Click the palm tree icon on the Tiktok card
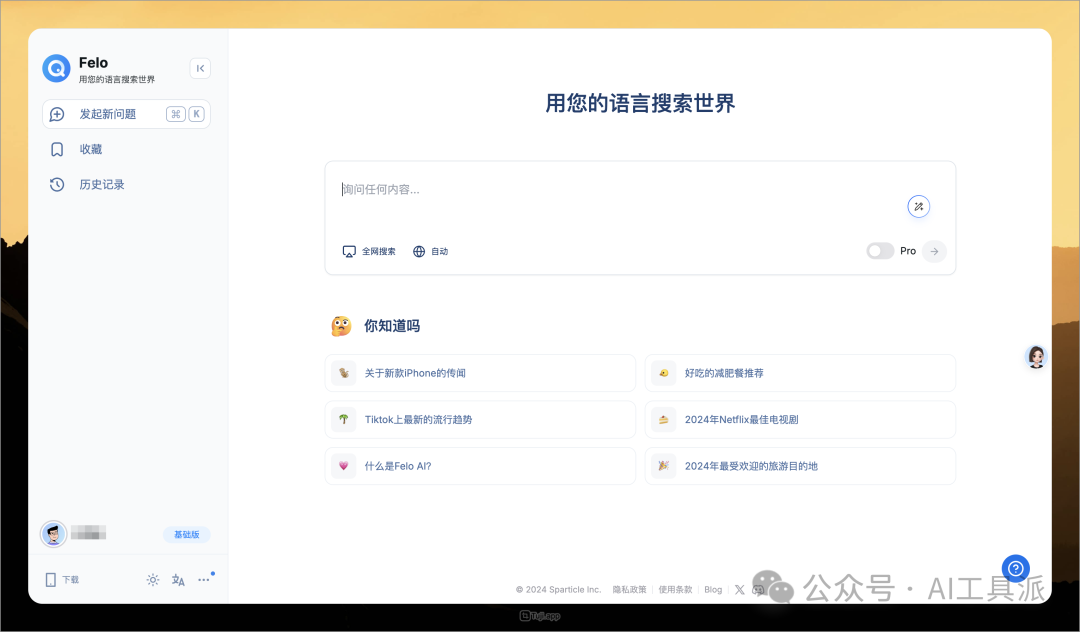This screenshot has height=632, width=1080. pyautogui.click(x=344, y=419)
